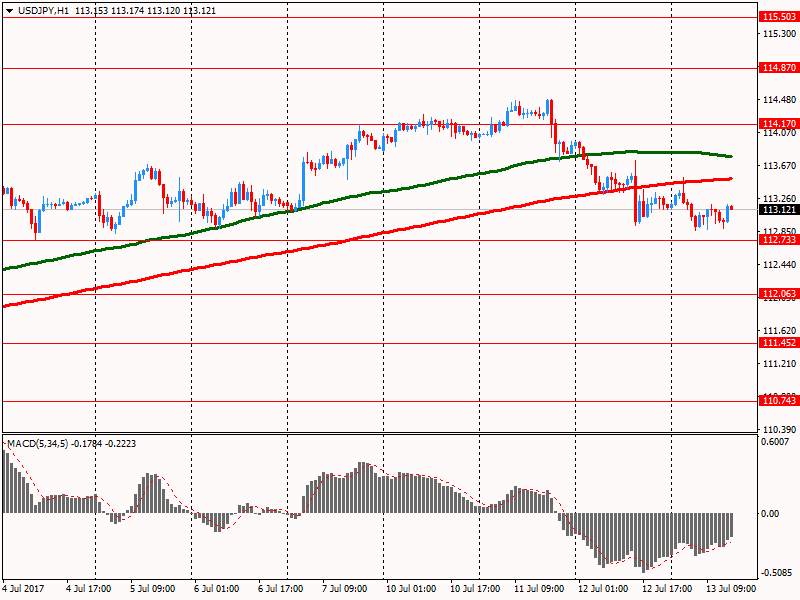This screenshot has height=600, width=800.
Task: Click the 4 Jul 17:00 time axis label
Action: [89, 589]
